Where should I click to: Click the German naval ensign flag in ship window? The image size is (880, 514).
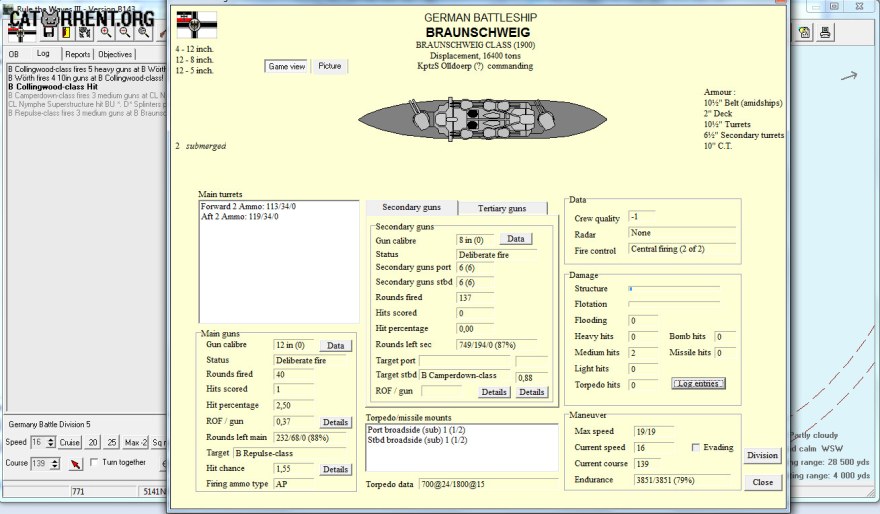pos(196,25)
